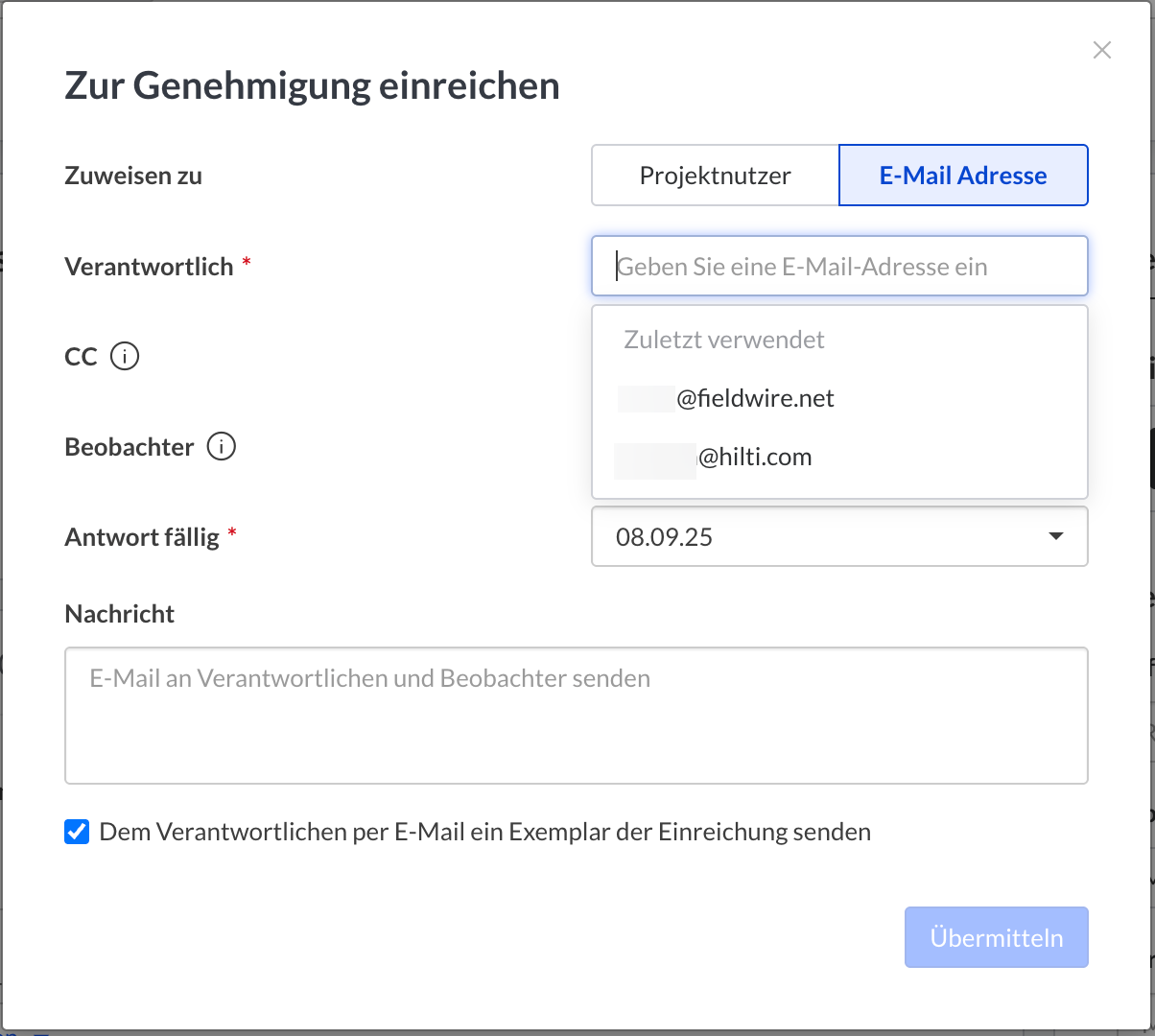The image size is (1155, 1036).
Task: Click the Nachricht label
Action: 120,614
